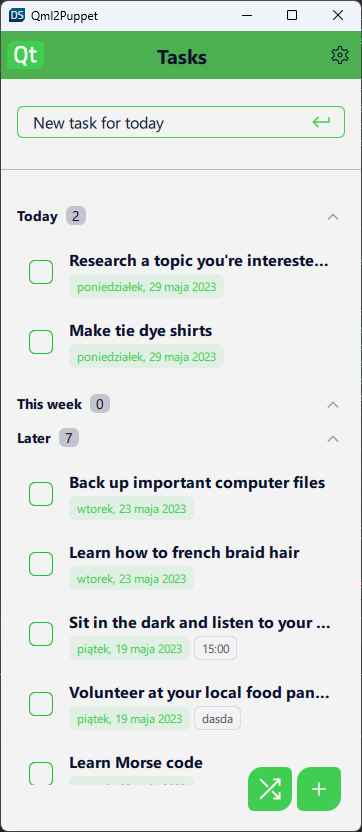Collapse the This week section

tap(333, 405)
